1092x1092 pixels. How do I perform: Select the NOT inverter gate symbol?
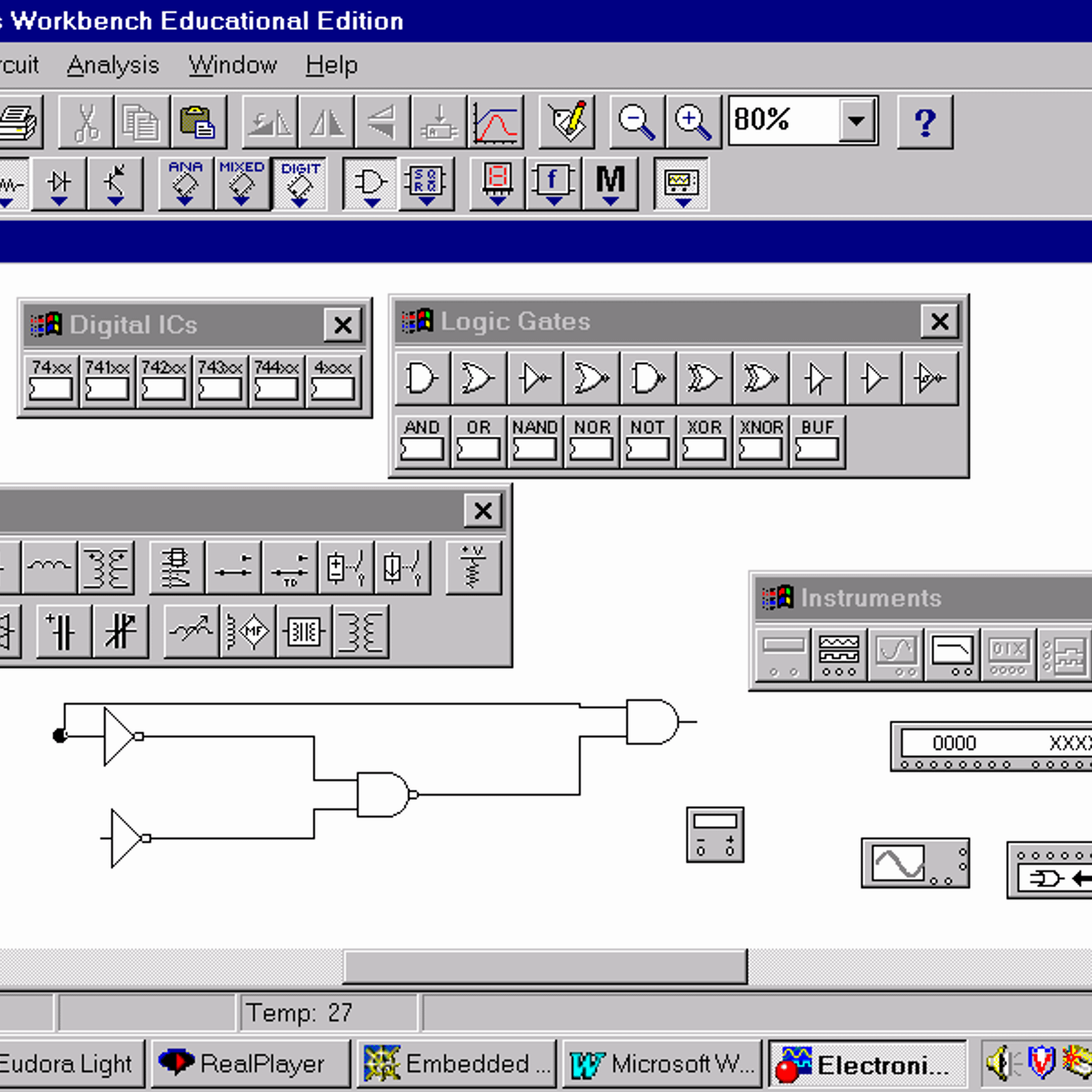click(x=535, y=378)
